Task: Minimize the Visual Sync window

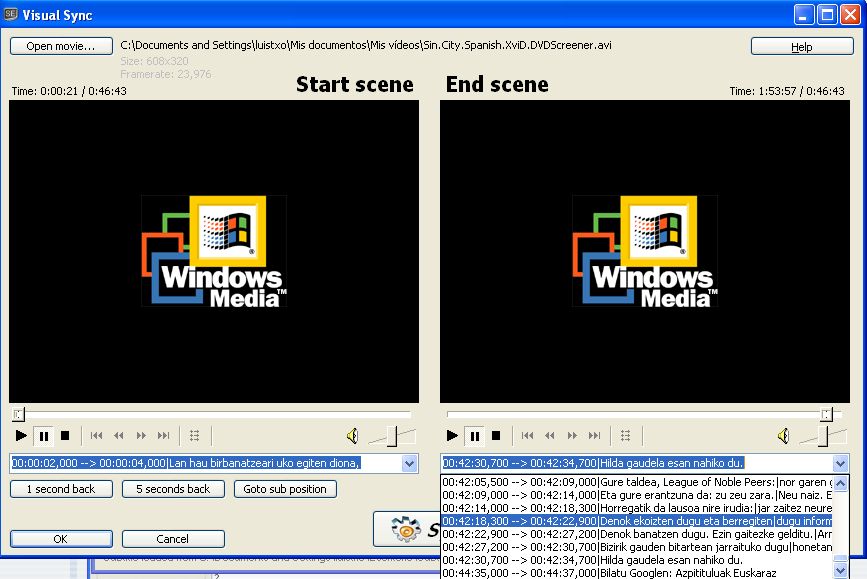Action: (x=804, y=15)
